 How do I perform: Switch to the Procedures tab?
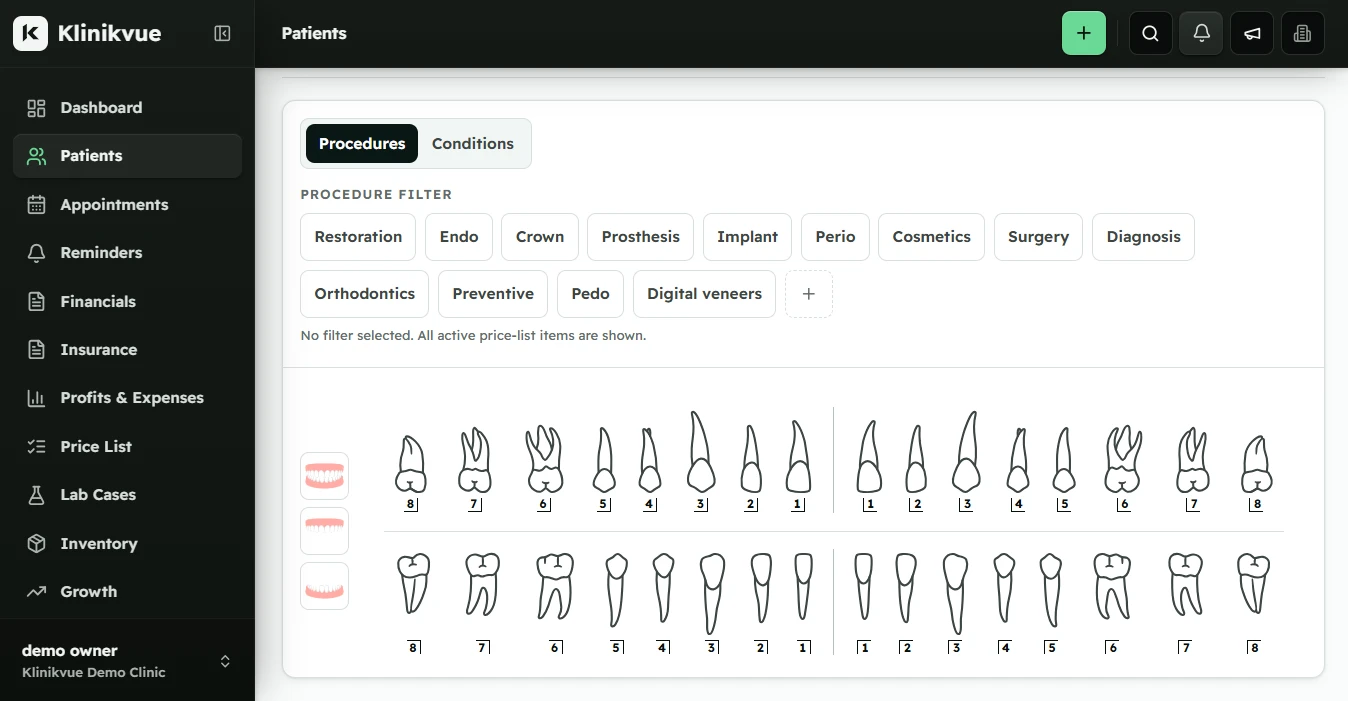click(x=362, y=144)
